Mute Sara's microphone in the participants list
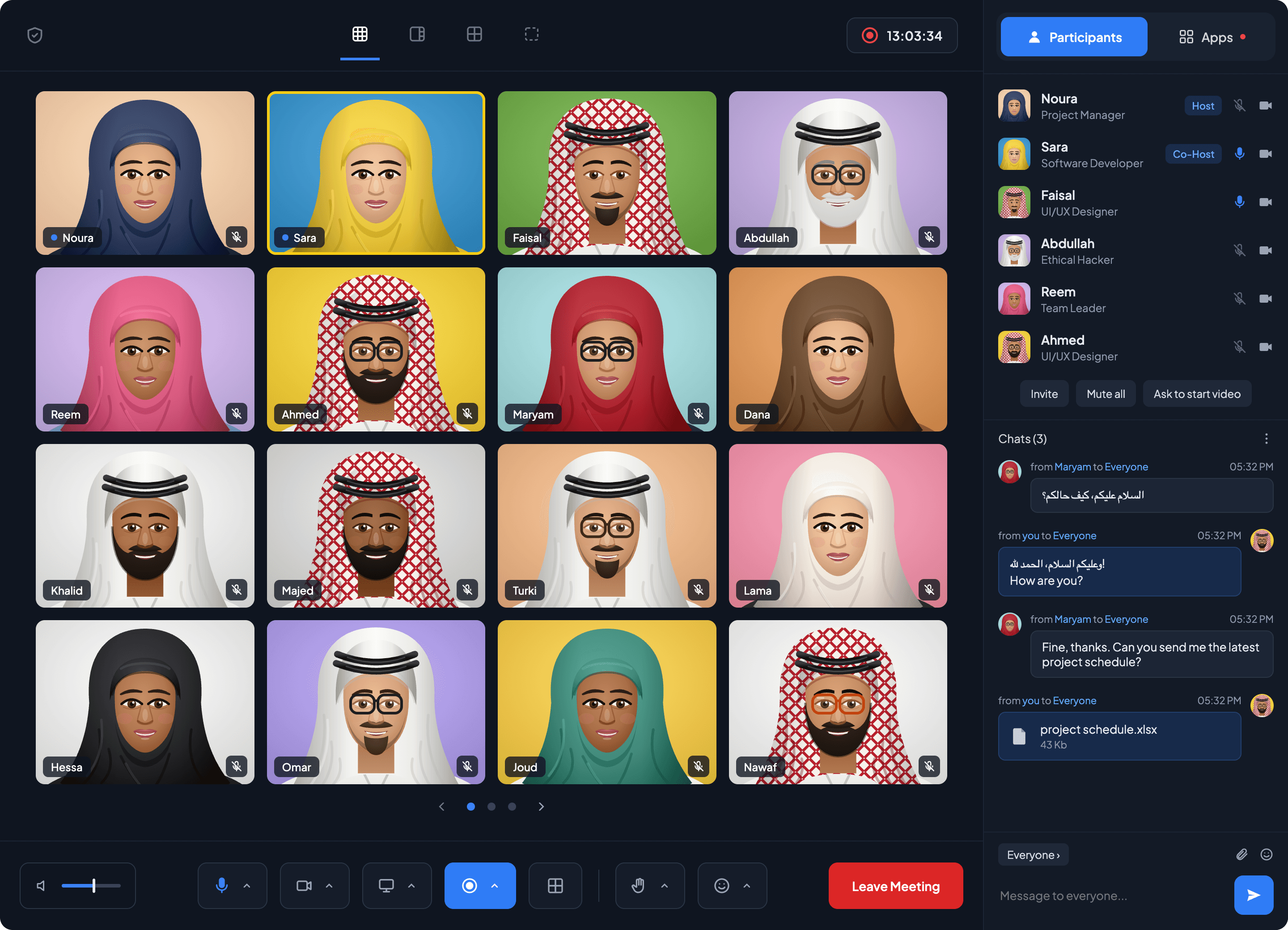 point(1239,154)
